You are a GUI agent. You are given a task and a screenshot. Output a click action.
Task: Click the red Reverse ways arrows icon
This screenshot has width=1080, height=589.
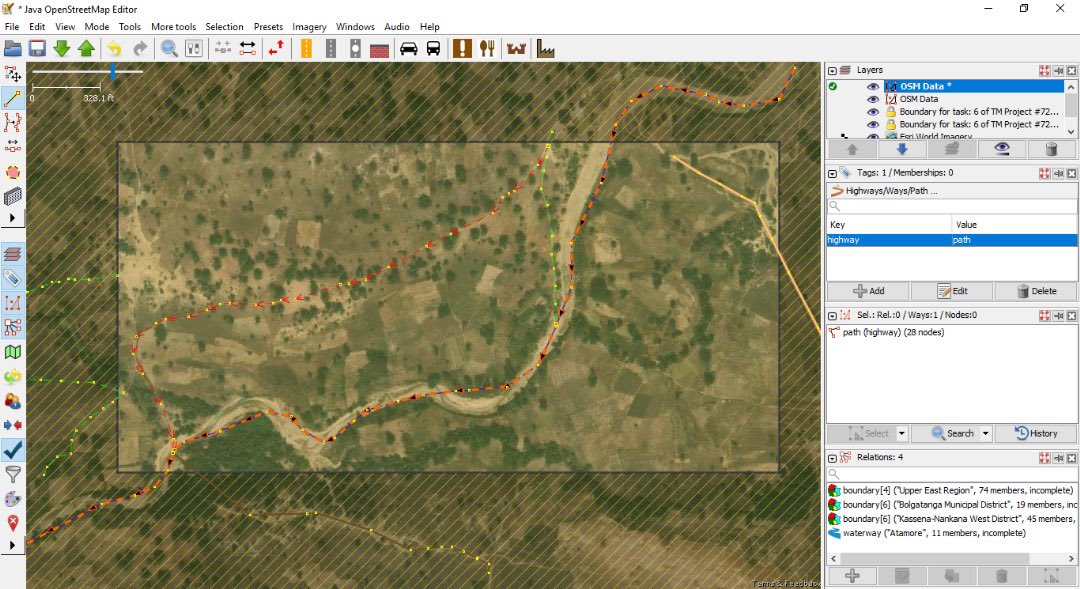pyautogui.click(x=276, y=49)
